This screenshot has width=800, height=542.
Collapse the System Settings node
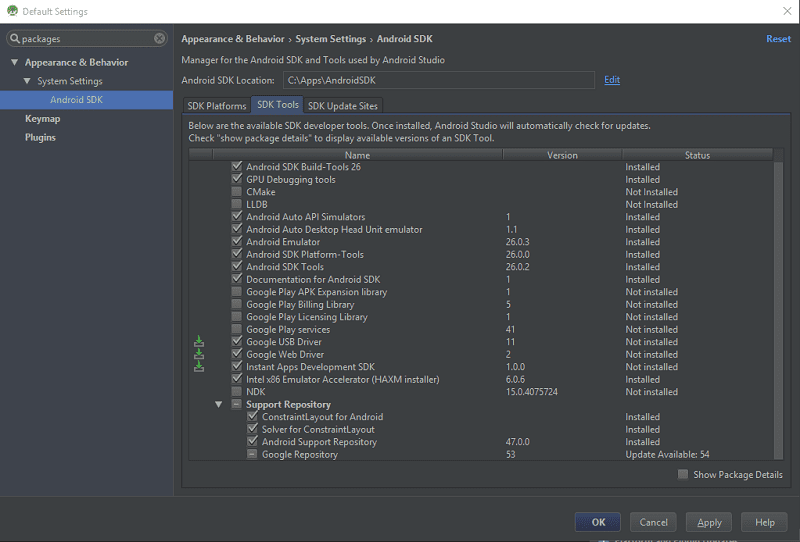(27, 81)
